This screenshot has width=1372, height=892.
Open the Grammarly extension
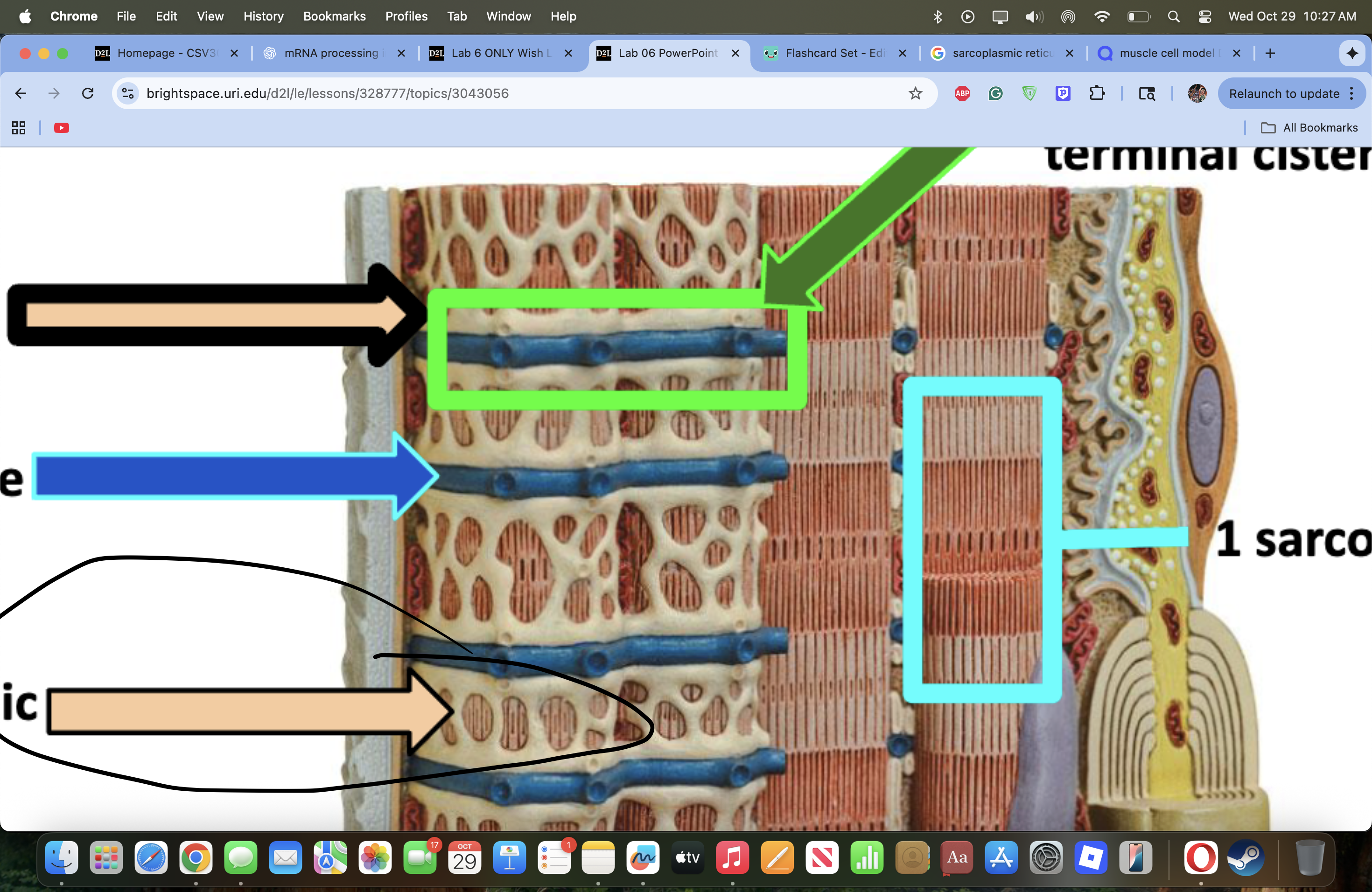tap(995, 93)
